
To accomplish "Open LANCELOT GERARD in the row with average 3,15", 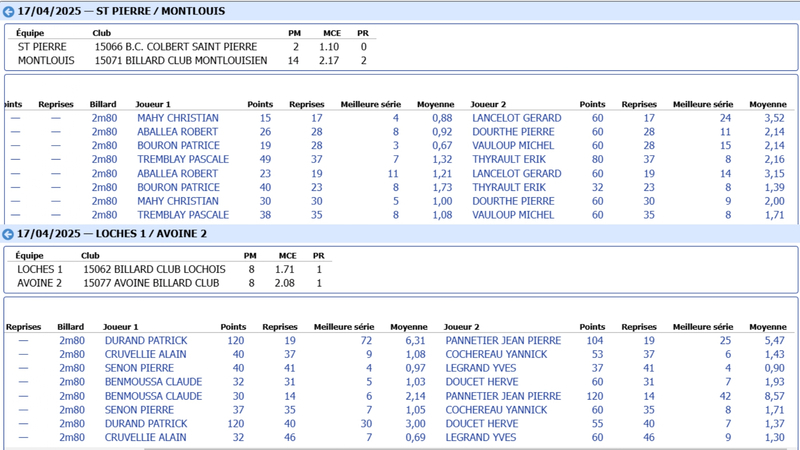I will point(516,173).
